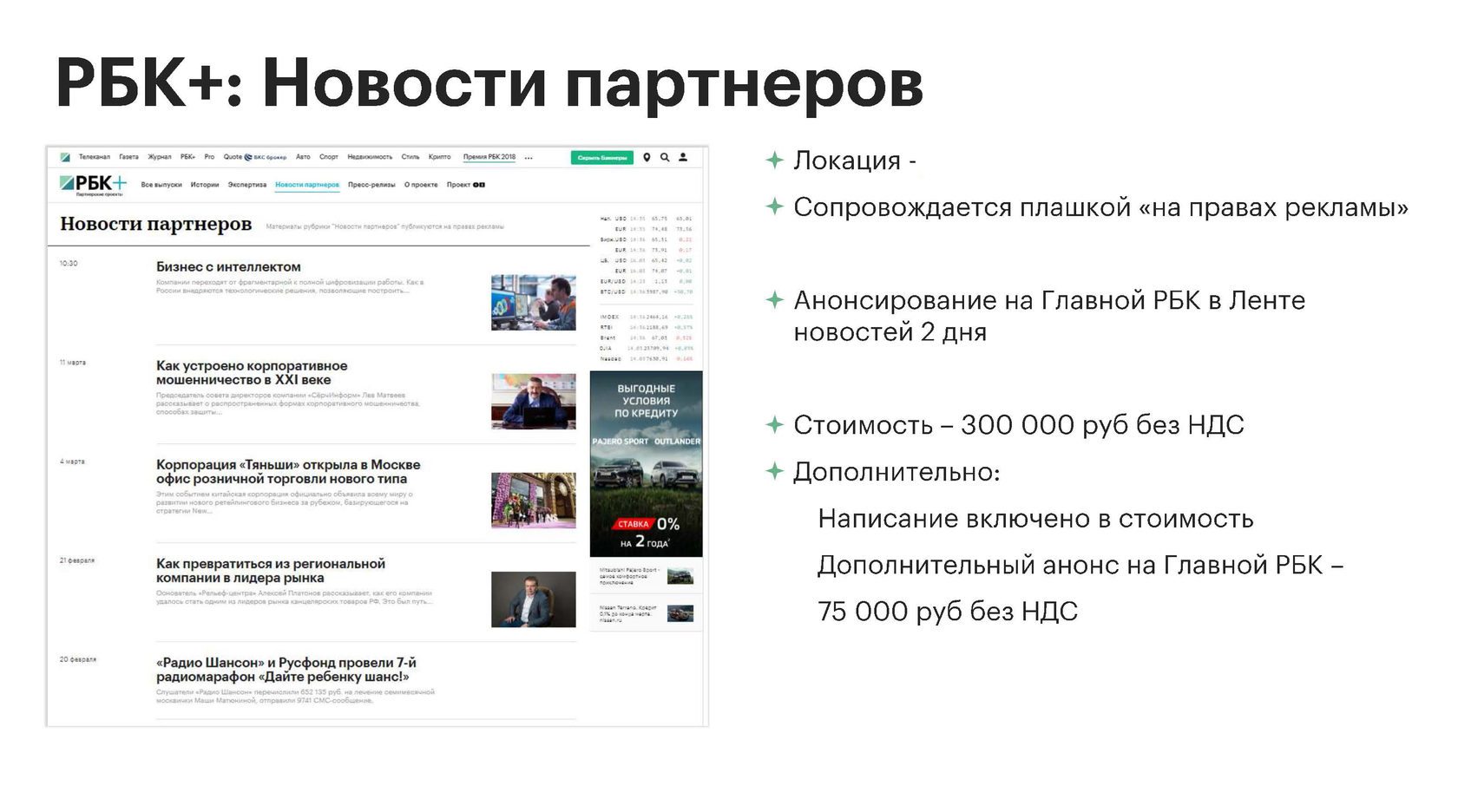The height and width of the screenshot is (812, 1458).
Task: Switch to the Истории tab
Action: click(205, 185)
